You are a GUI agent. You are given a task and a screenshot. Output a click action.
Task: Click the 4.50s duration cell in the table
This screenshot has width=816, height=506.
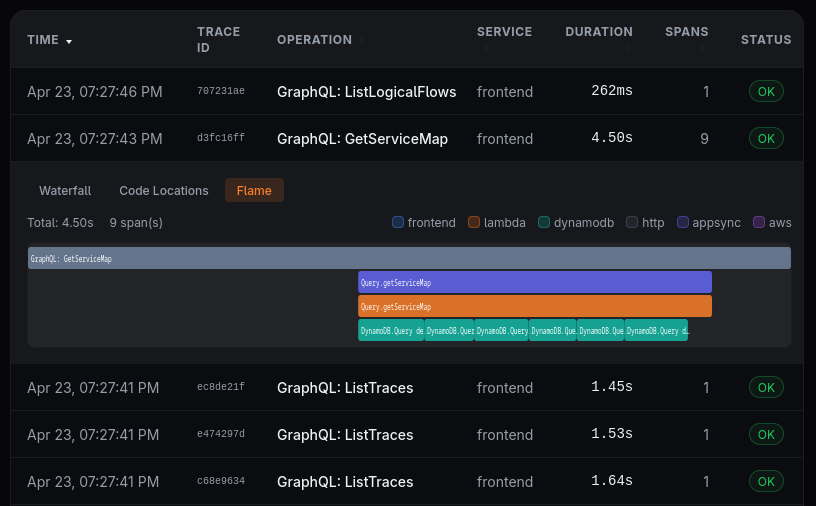612,137
